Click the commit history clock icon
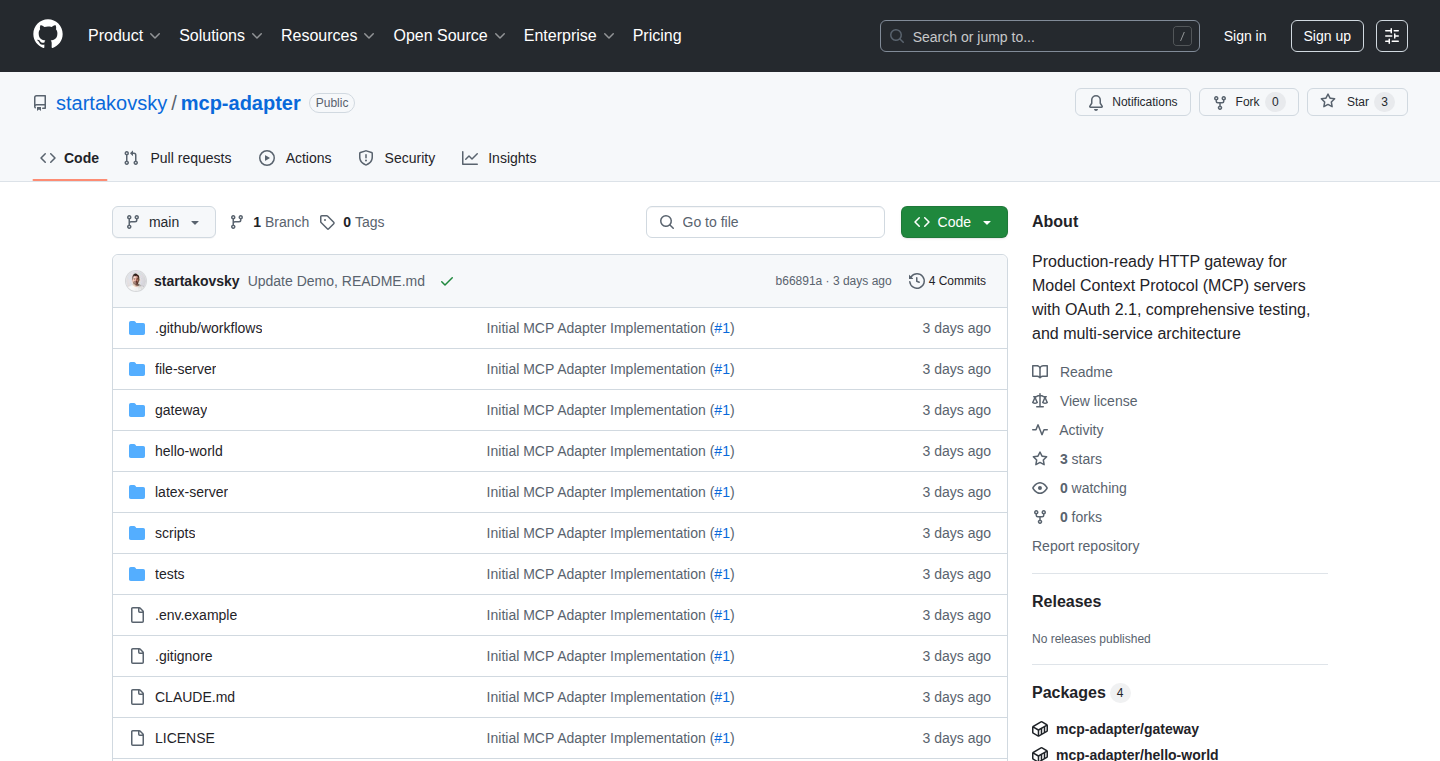The width and height of the screenshot is (1440, 761). [x=916, y=281]
